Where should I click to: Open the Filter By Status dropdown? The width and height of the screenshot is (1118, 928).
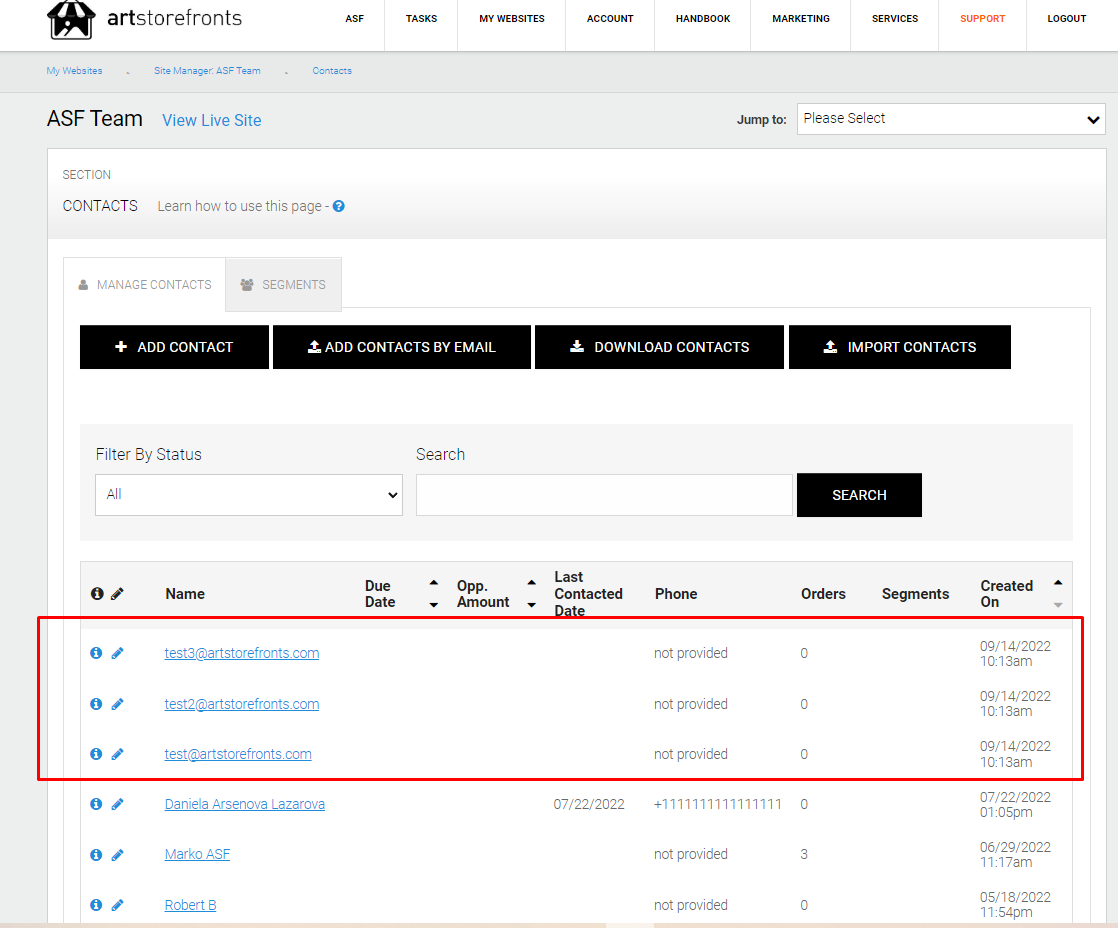click(x=249, y=495)
